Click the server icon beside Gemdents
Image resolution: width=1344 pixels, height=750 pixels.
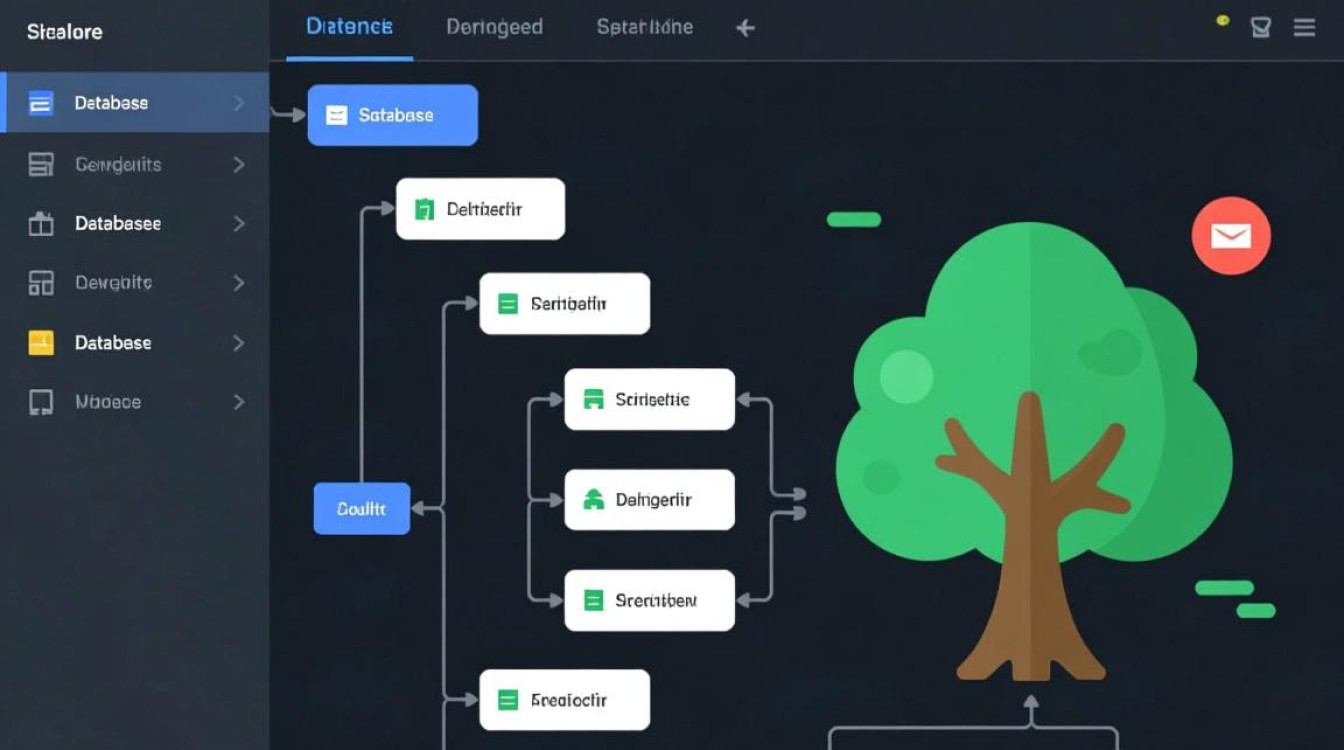[x=41, y=163]
